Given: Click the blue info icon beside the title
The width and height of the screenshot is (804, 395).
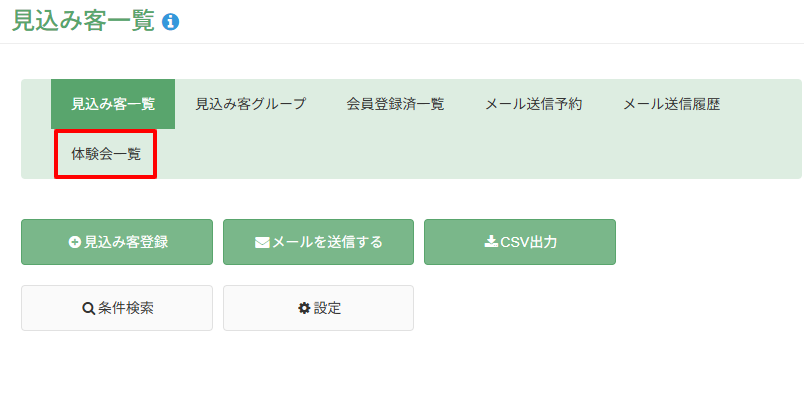Looking at the screenshot, I should (x=170, y=22).
